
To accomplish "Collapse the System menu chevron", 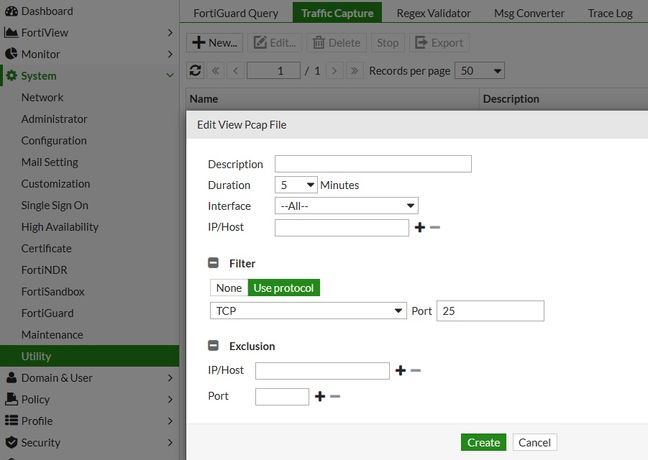I will click(170, 76).
